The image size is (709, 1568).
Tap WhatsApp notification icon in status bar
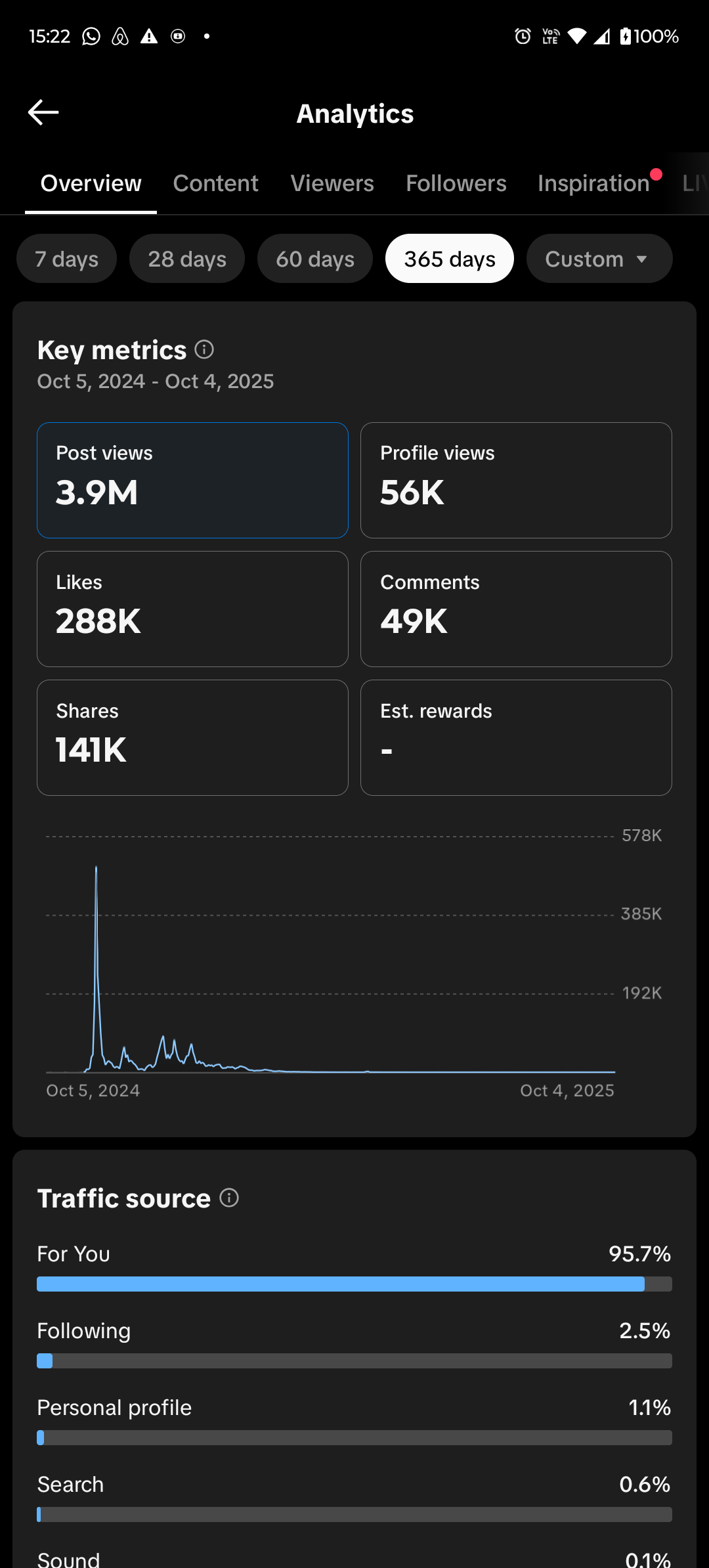click(91, 36)
